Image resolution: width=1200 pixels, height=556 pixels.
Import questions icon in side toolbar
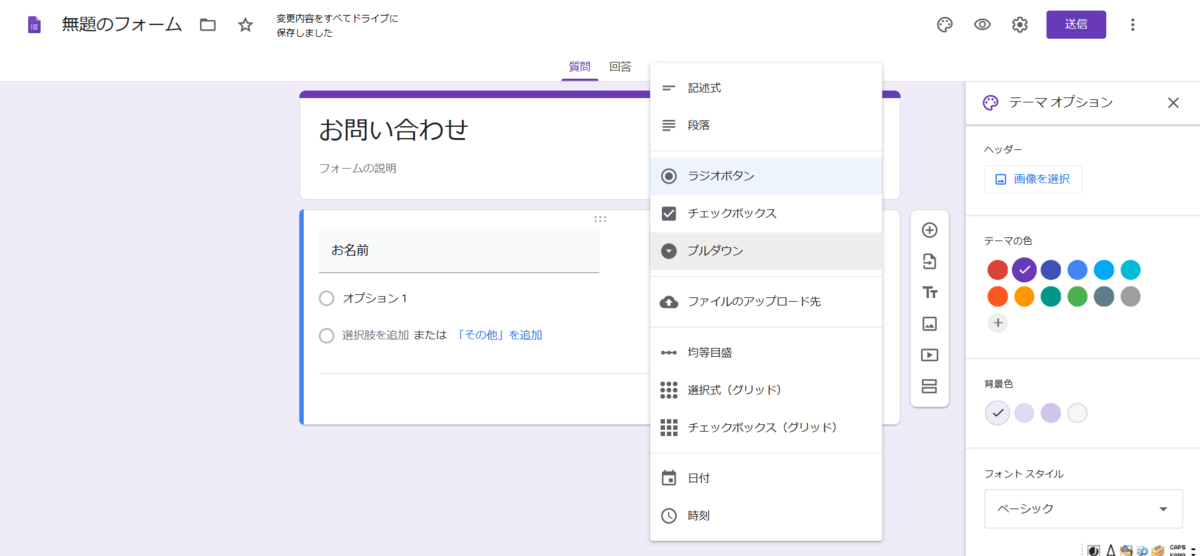(929, 261)
